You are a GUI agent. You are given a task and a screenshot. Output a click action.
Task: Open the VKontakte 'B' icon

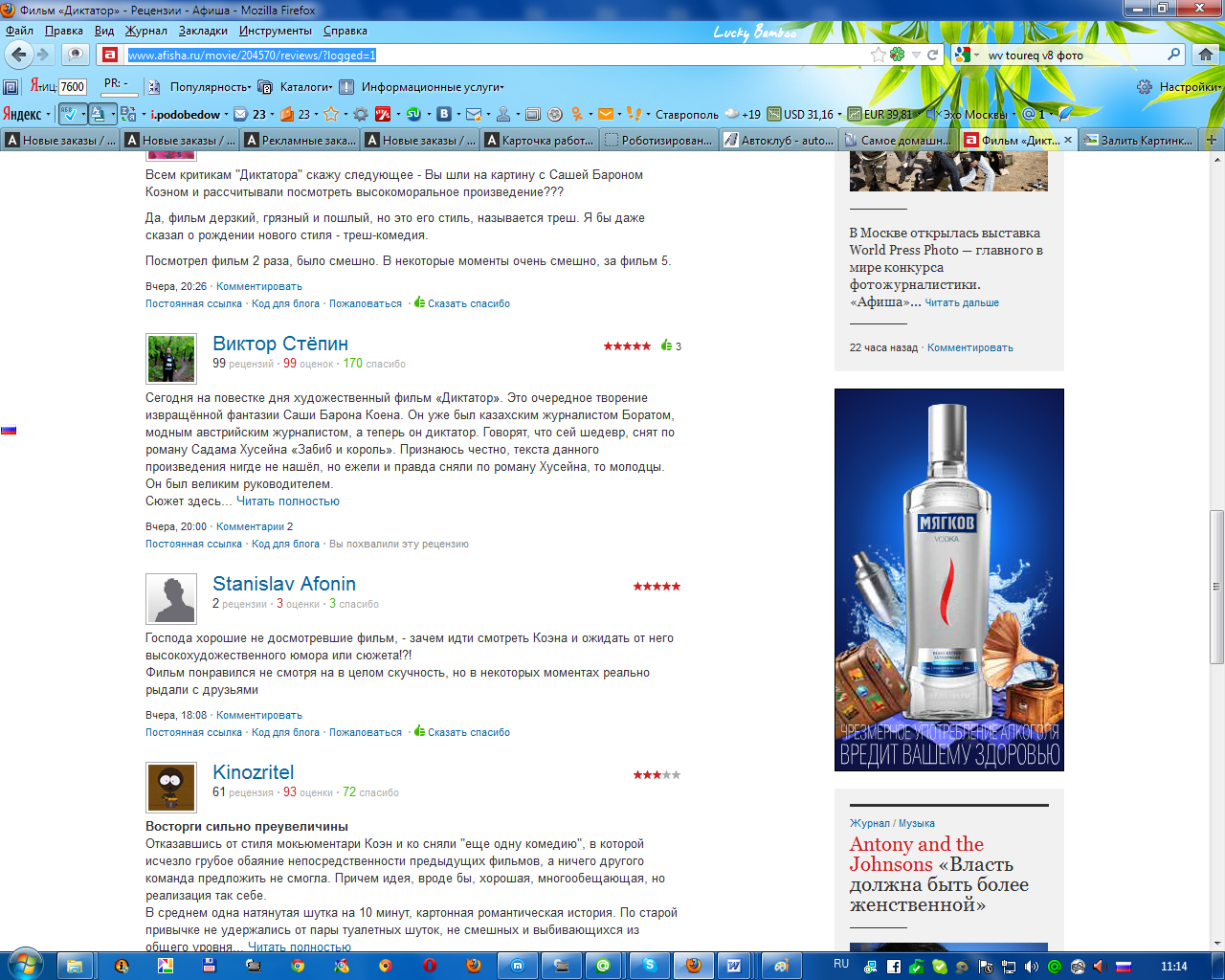pos(444,114)
